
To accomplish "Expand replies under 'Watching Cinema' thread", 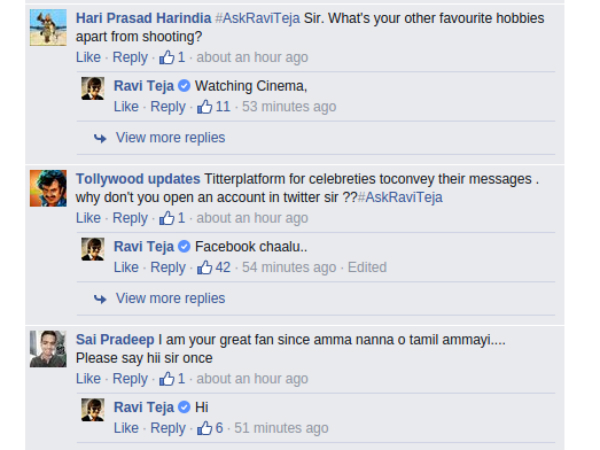I will 170,138.
